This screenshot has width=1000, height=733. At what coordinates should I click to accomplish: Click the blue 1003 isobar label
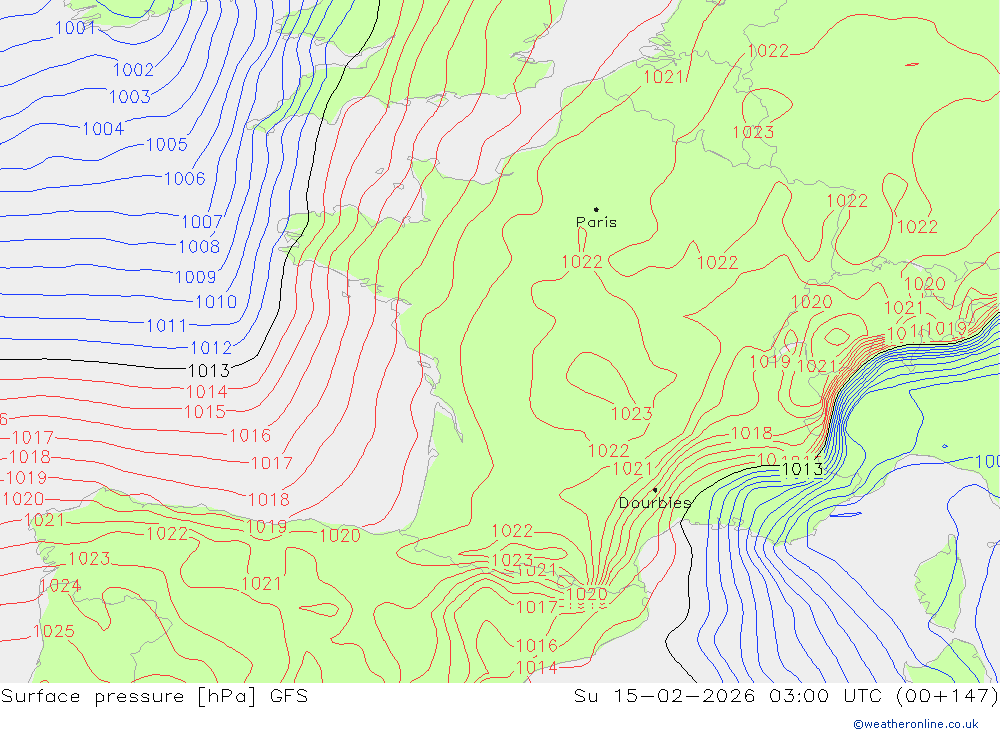click(x=130, y=97)
